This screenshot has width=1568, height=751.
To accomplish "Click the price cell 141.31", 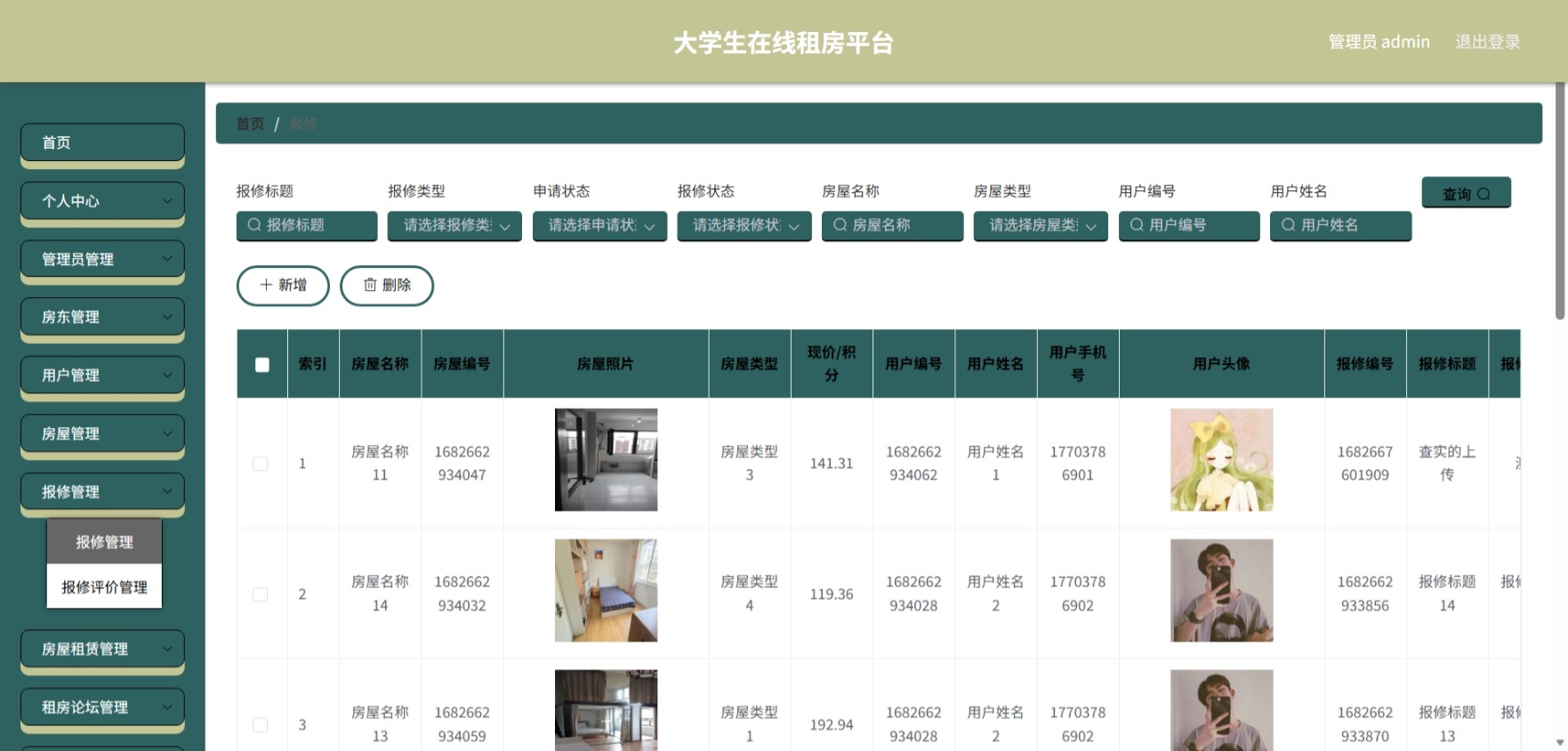I will [x=832, y=464].
